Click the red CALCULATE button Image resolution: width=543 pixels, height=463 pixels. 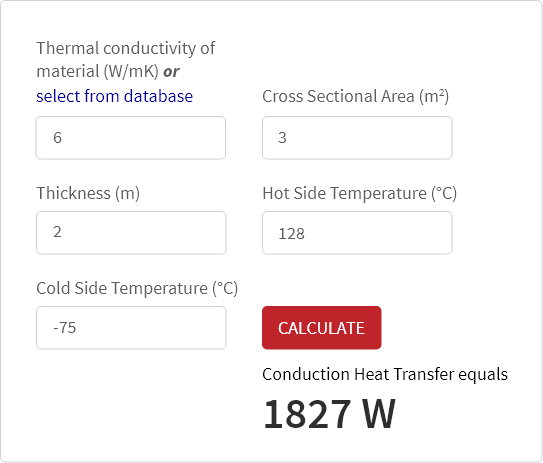click(322, 328)
